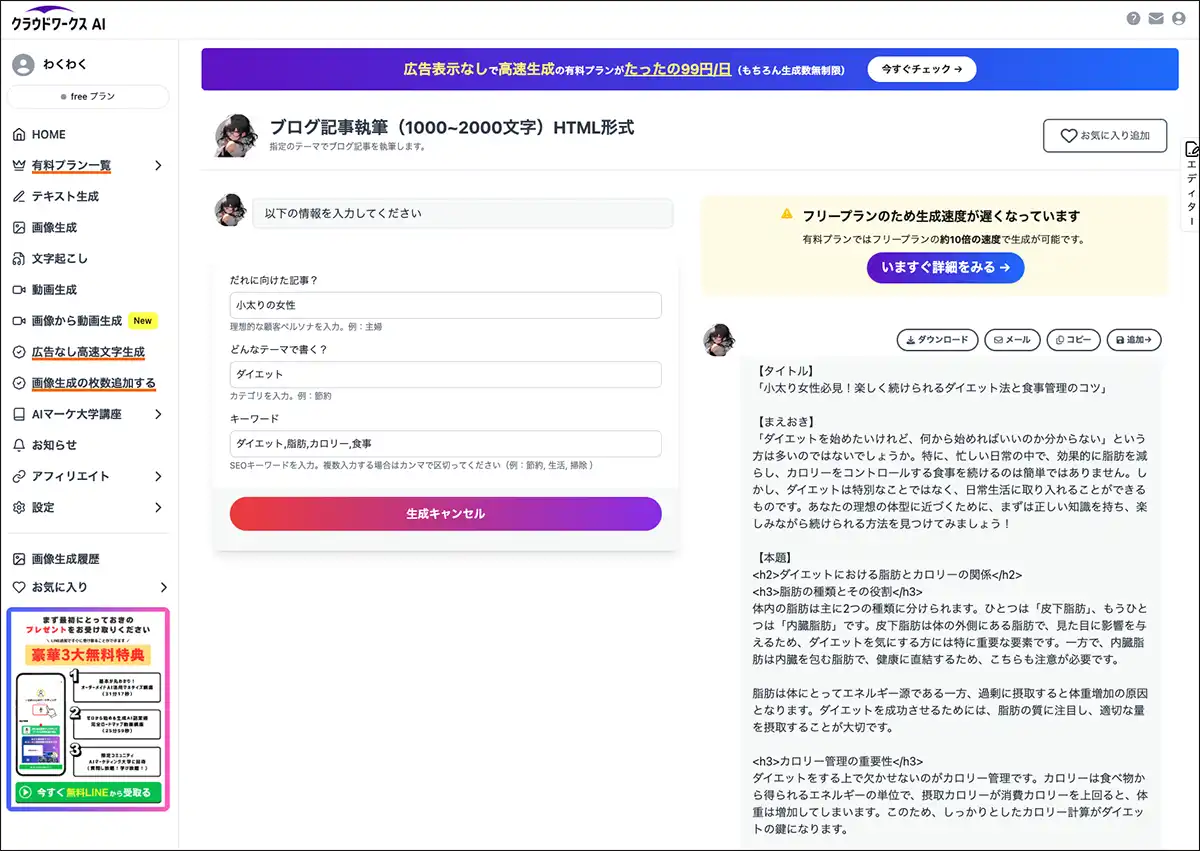Screen dimensions: 1200x851
Task: Open the user account icon in header
Action: pyautogui.click(x=1181, y=18)
